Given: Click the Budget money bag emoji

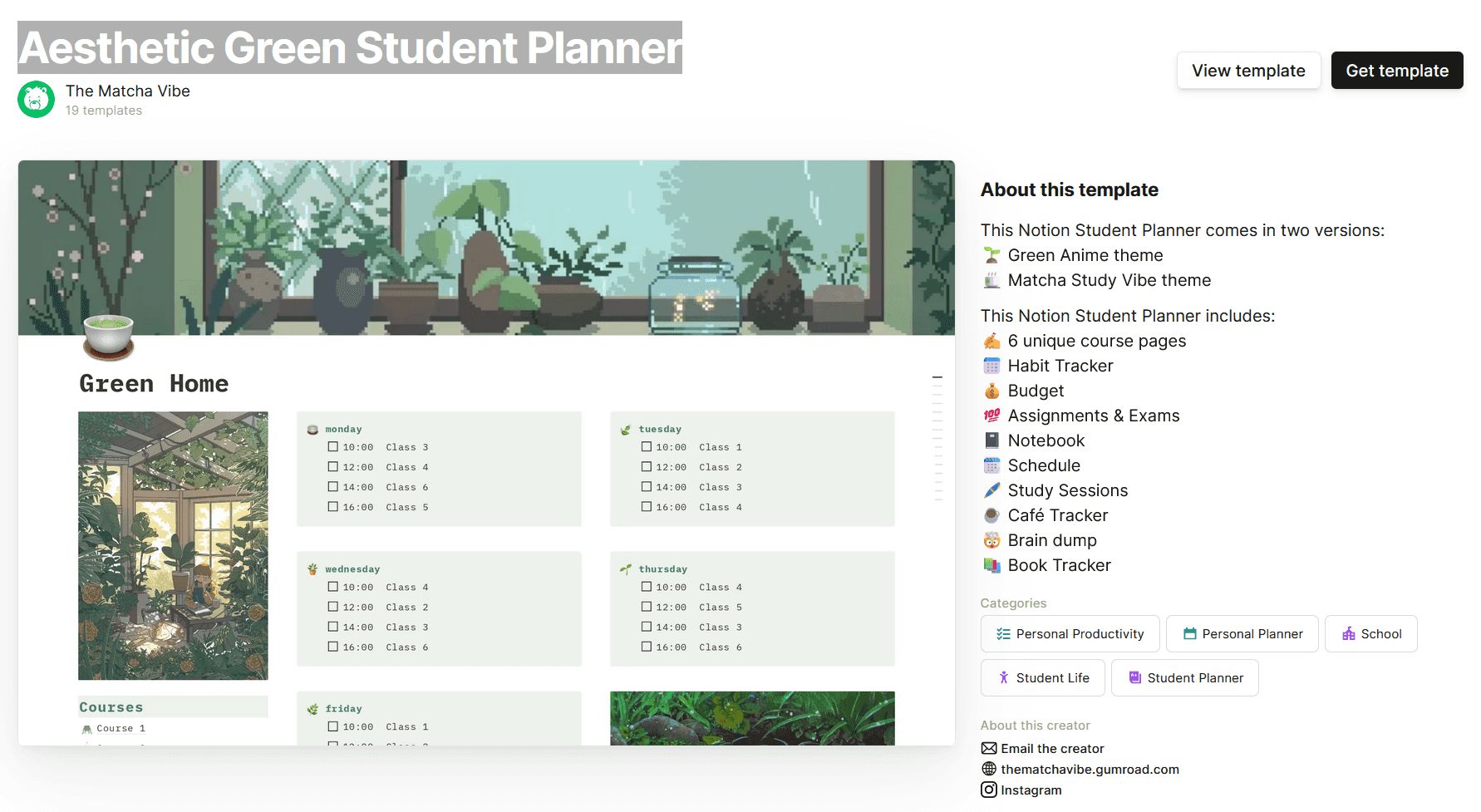Looking at the screenshot, I should pyautogui.click(x=991, y=391).
